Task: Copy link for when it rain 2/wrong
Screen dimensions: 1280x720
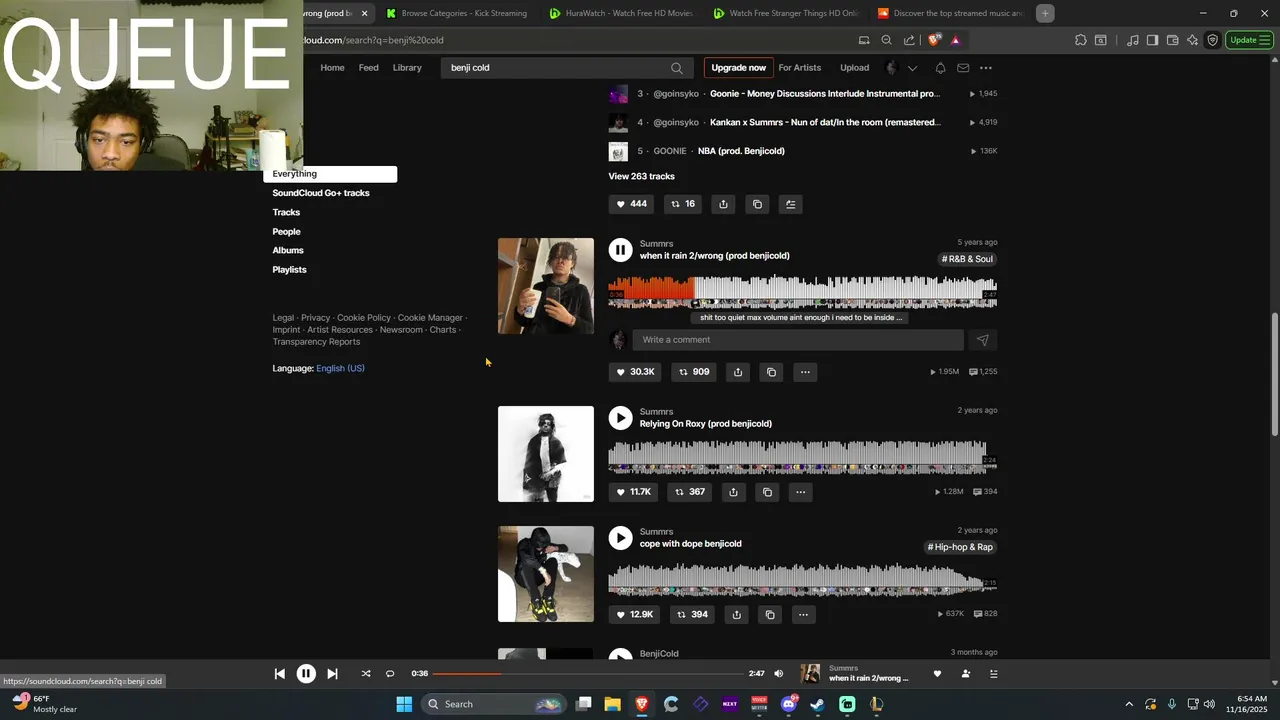Action: 771,372
